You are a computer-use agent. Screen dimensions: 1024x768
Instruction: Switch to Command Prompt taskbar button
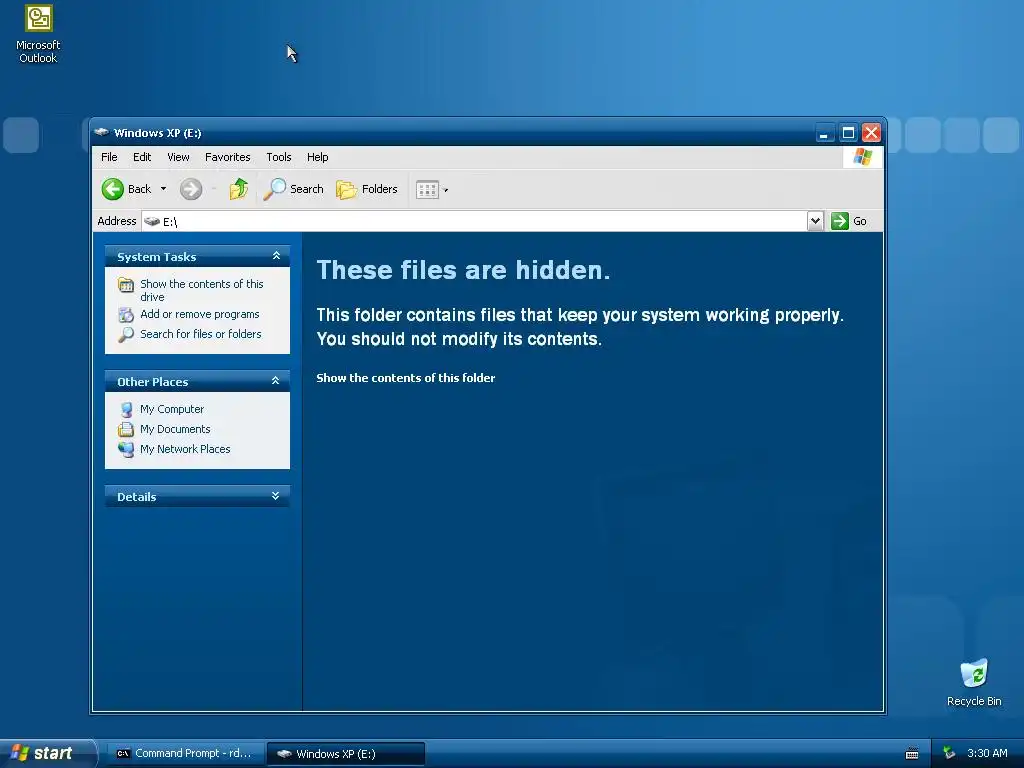pos(185,754)
